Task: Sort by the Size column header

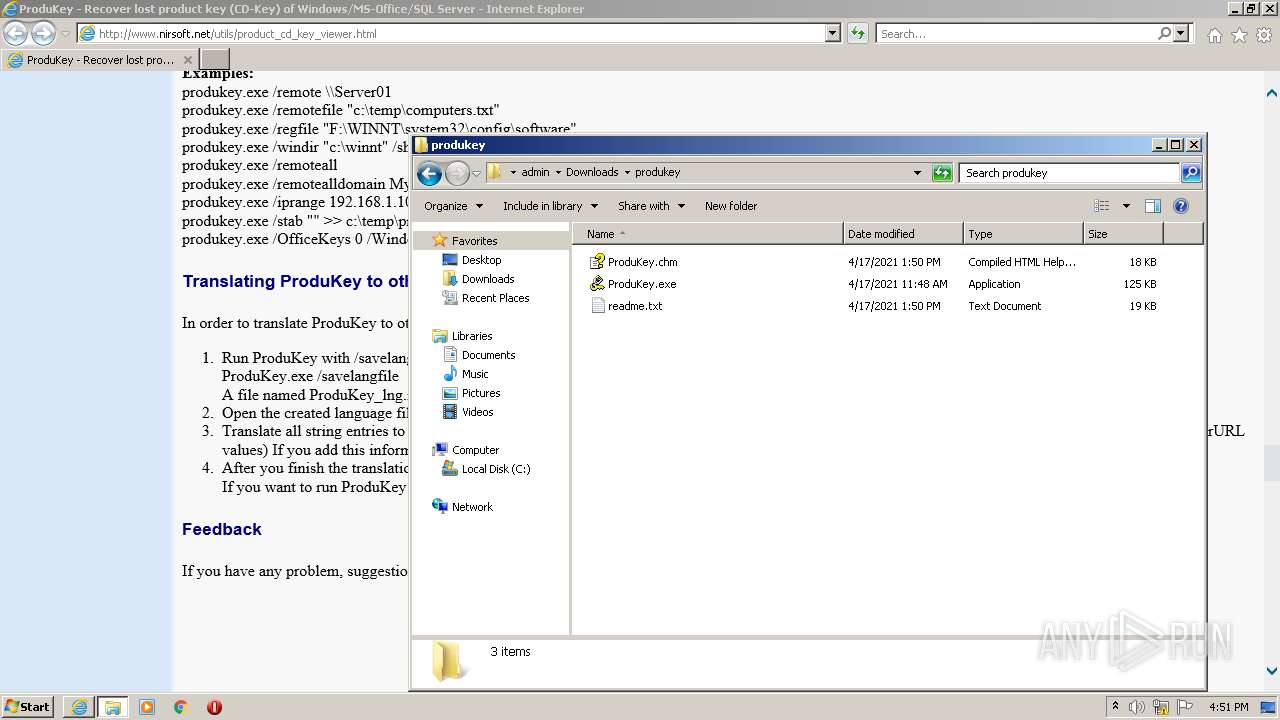Action: 1123,234
